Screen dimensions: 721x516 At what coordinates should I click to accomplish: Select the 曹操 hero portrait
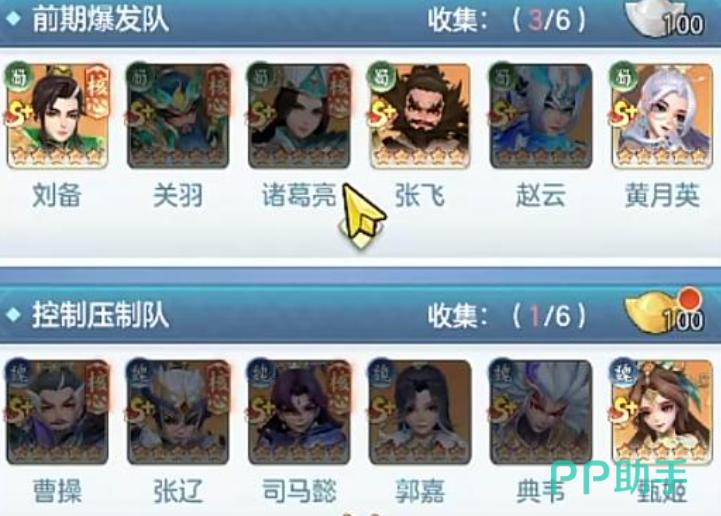click(57, 412)
